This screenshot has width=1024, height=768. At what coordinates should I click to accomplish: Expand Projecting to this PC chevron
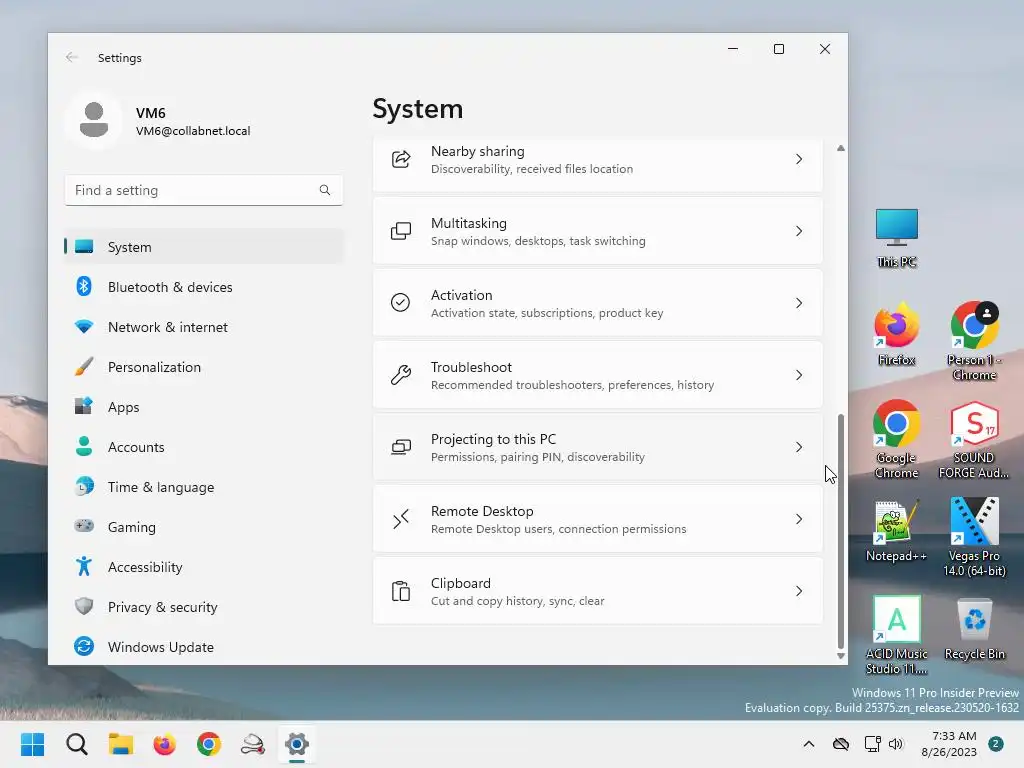click(x=799, y=447)
